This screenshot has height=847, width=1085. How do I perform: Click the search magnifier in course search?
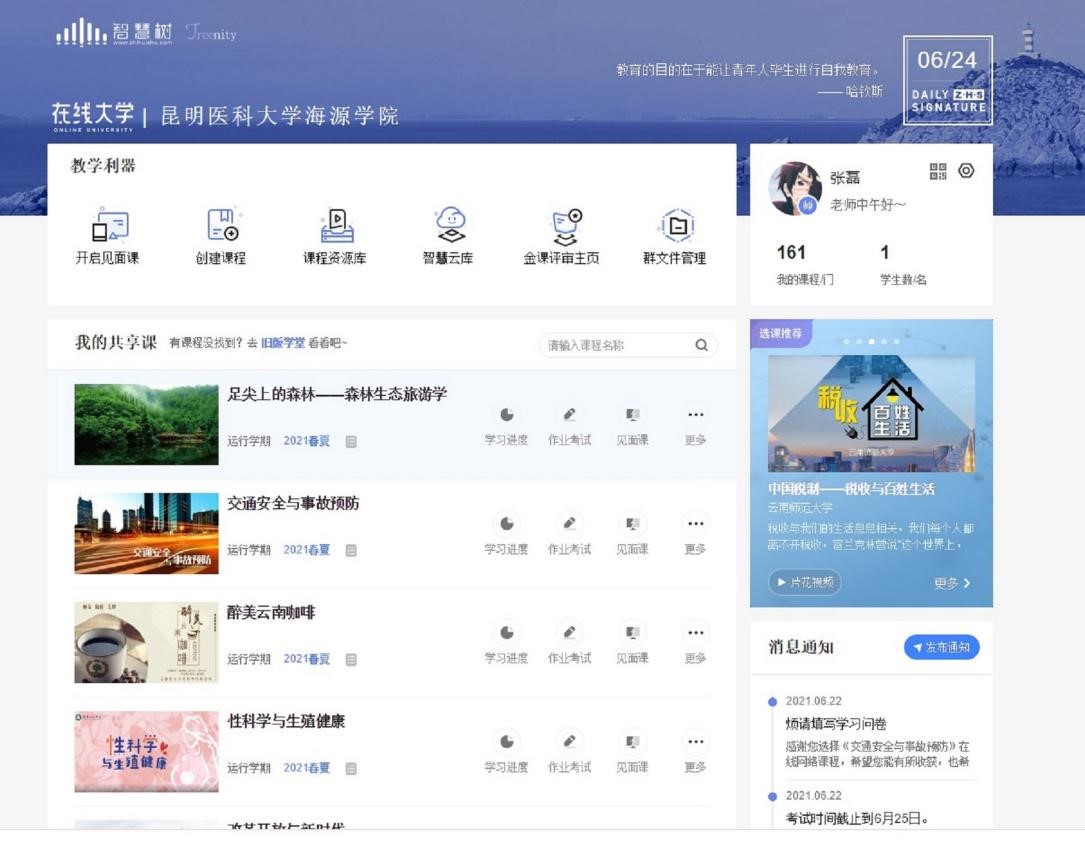(x=702, y=345)
